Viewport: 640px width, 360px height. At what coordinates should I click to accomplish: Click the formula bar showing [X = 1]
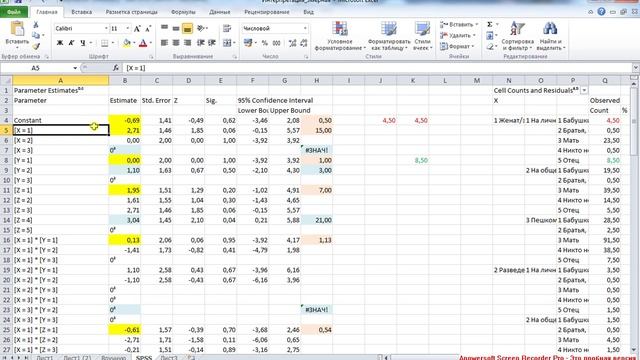click(x=378, y=68)
